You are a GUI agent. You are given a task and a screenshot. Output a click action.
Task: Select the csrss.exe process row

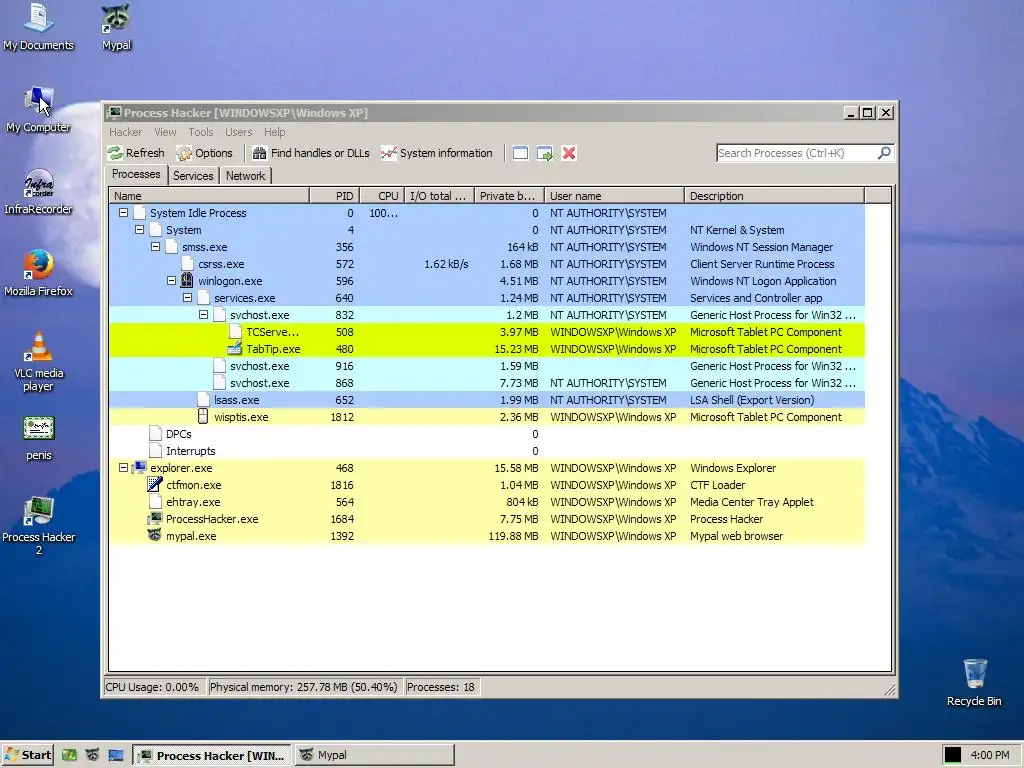click(x=487, y=264)
